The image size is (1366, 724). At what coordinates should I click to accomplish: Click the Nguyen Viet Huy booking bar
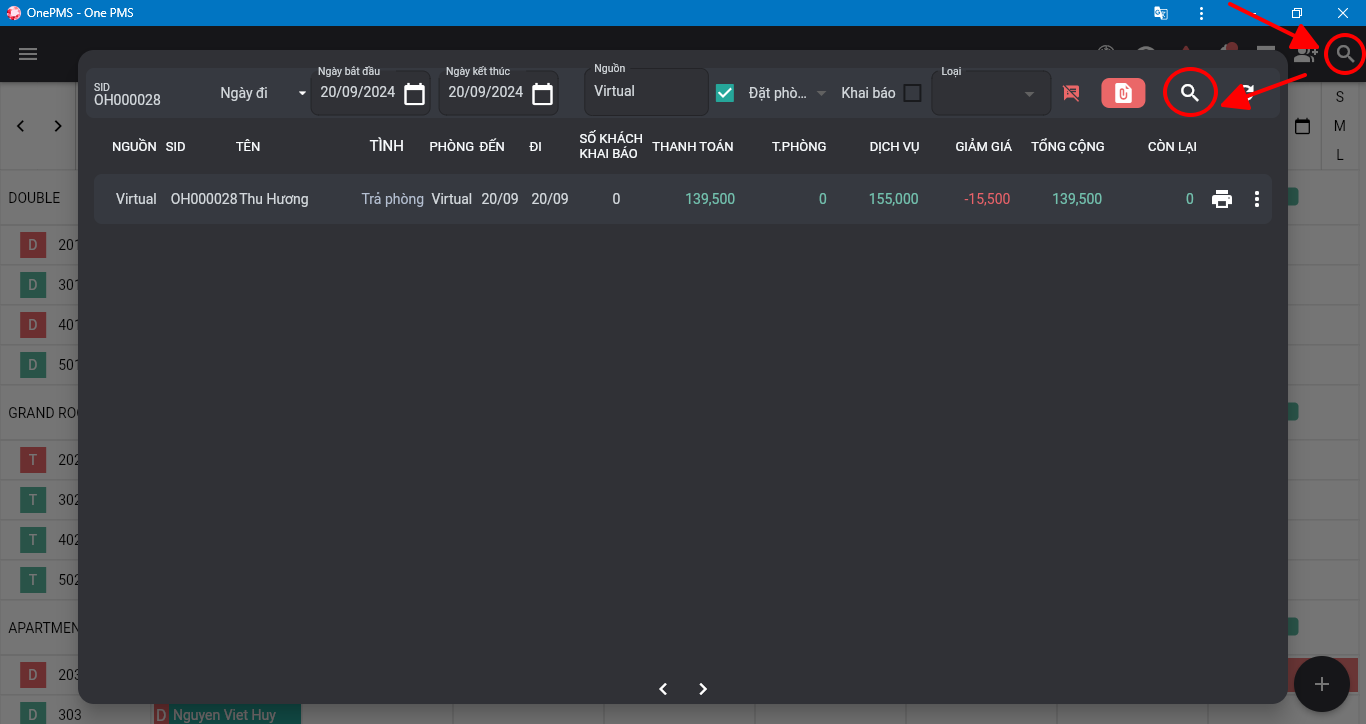click(227, 714)
